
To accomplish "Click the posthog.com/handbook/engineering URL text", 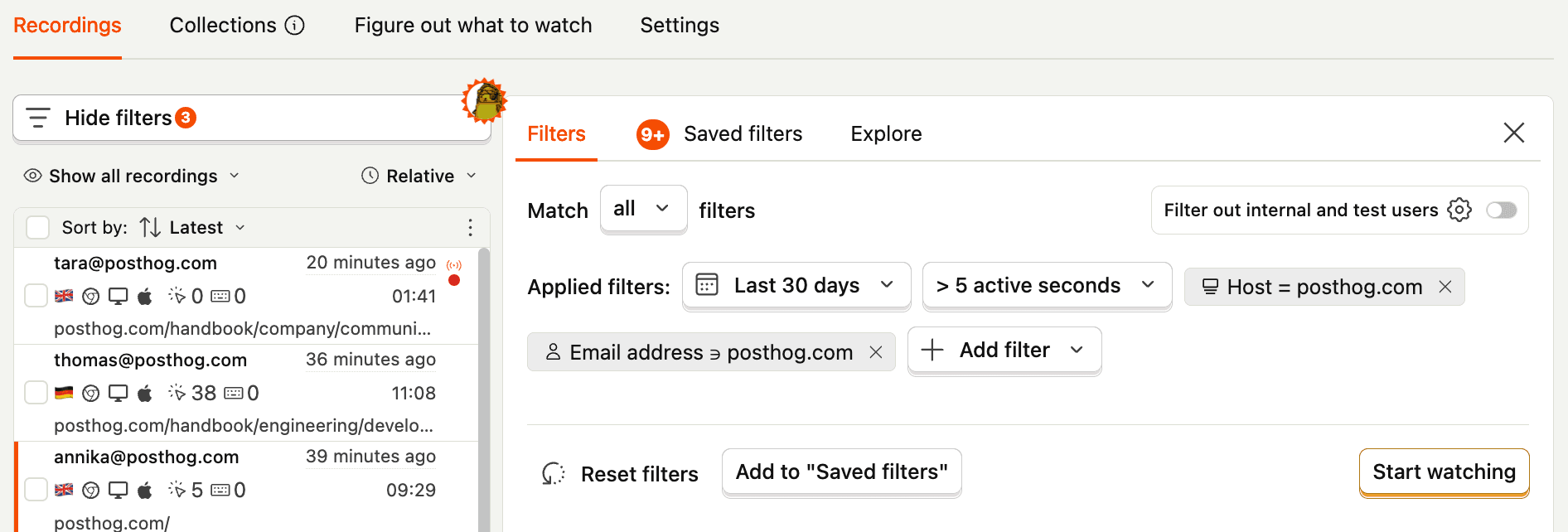I will [x=244, y=425].
